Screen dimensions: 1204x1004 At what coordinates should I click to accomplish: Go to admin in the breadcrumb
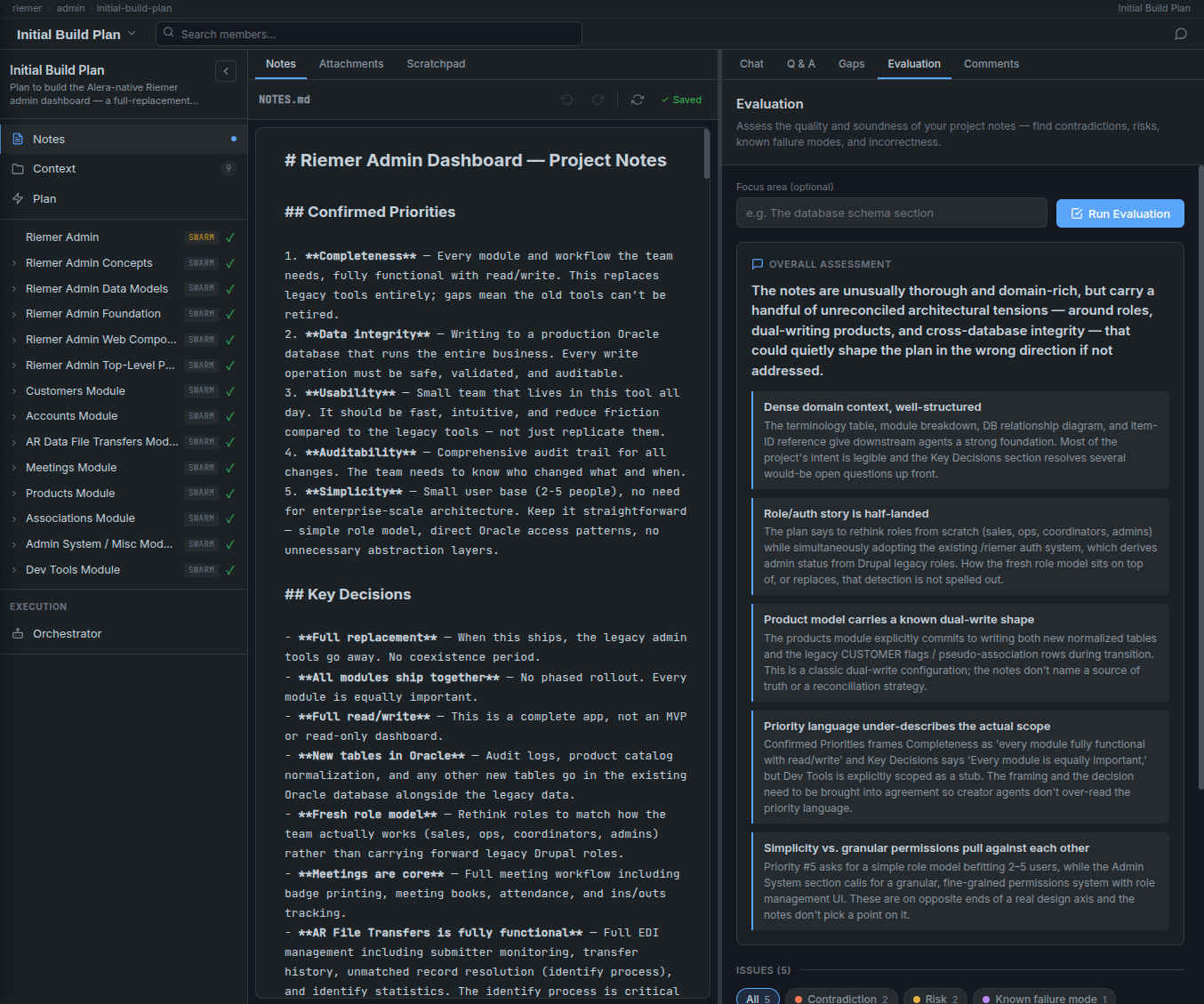coord(70,8)
